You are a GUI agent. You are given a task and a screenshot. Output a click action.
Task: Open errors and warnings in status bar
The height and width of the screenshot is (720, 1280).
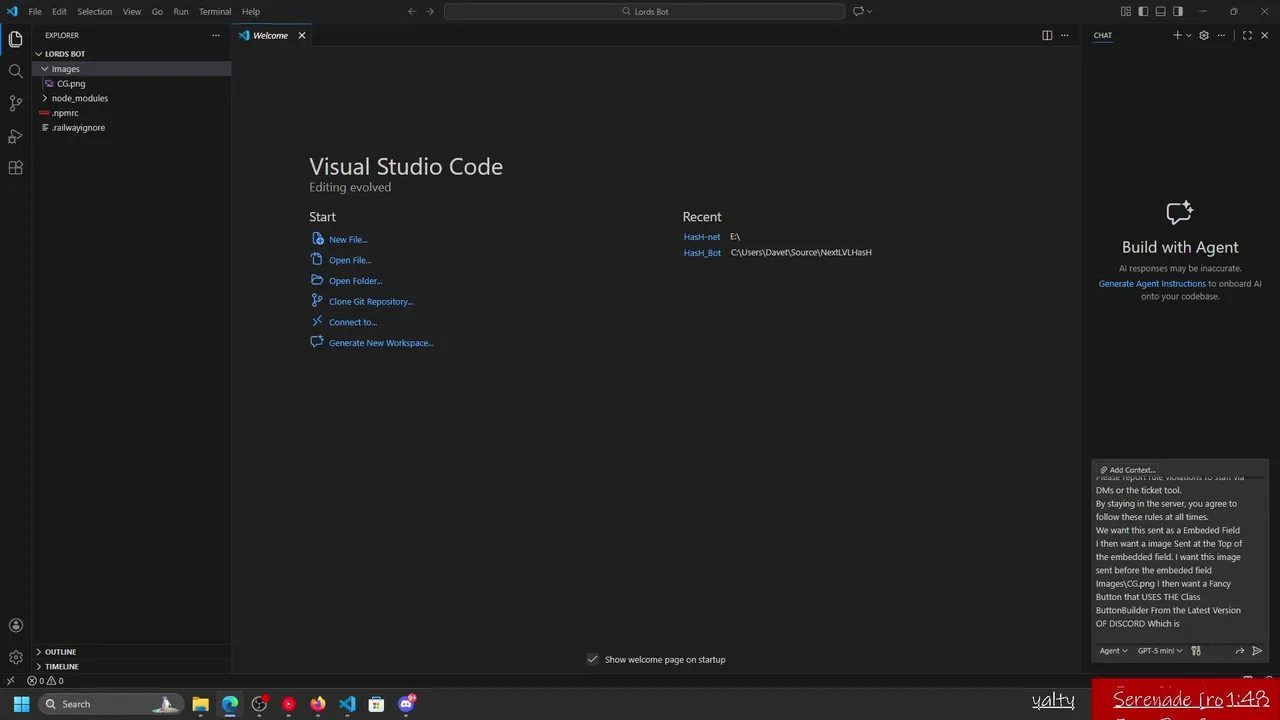click(x=45, y=681)
